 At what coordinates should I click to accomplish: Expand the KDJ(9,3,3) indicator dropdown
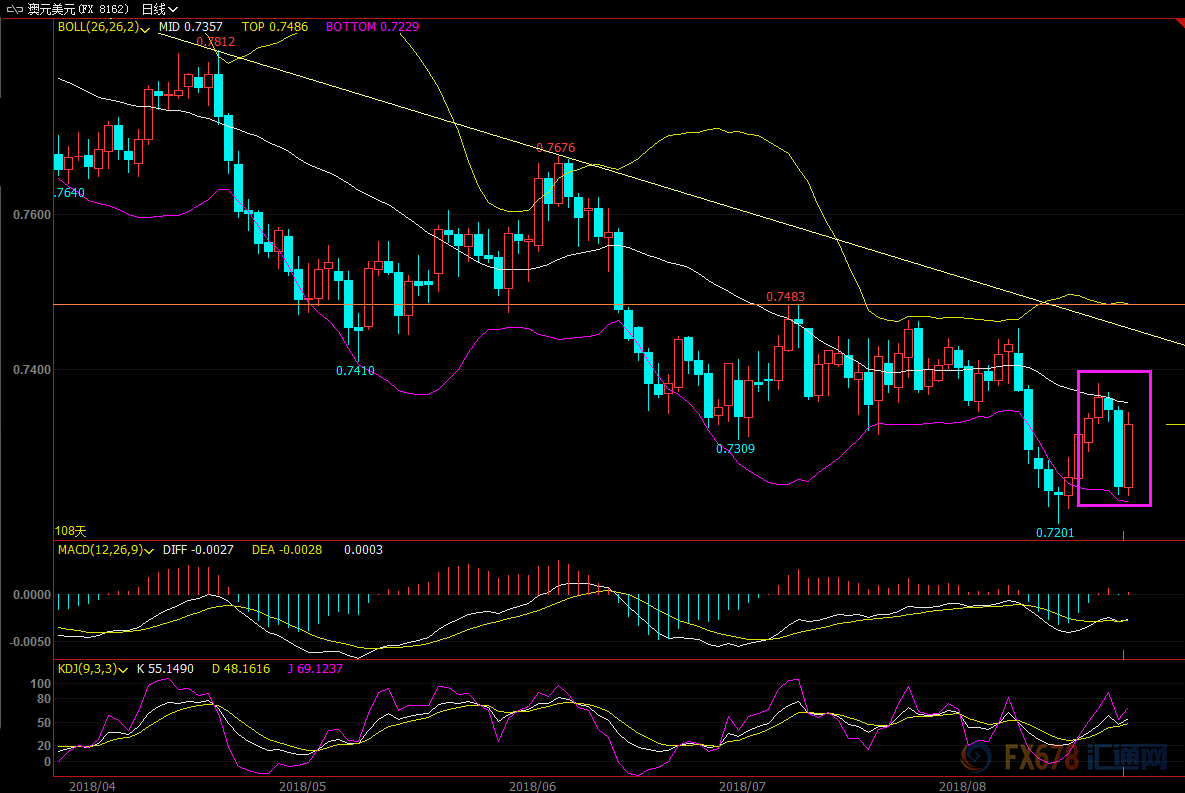point(92,669)
